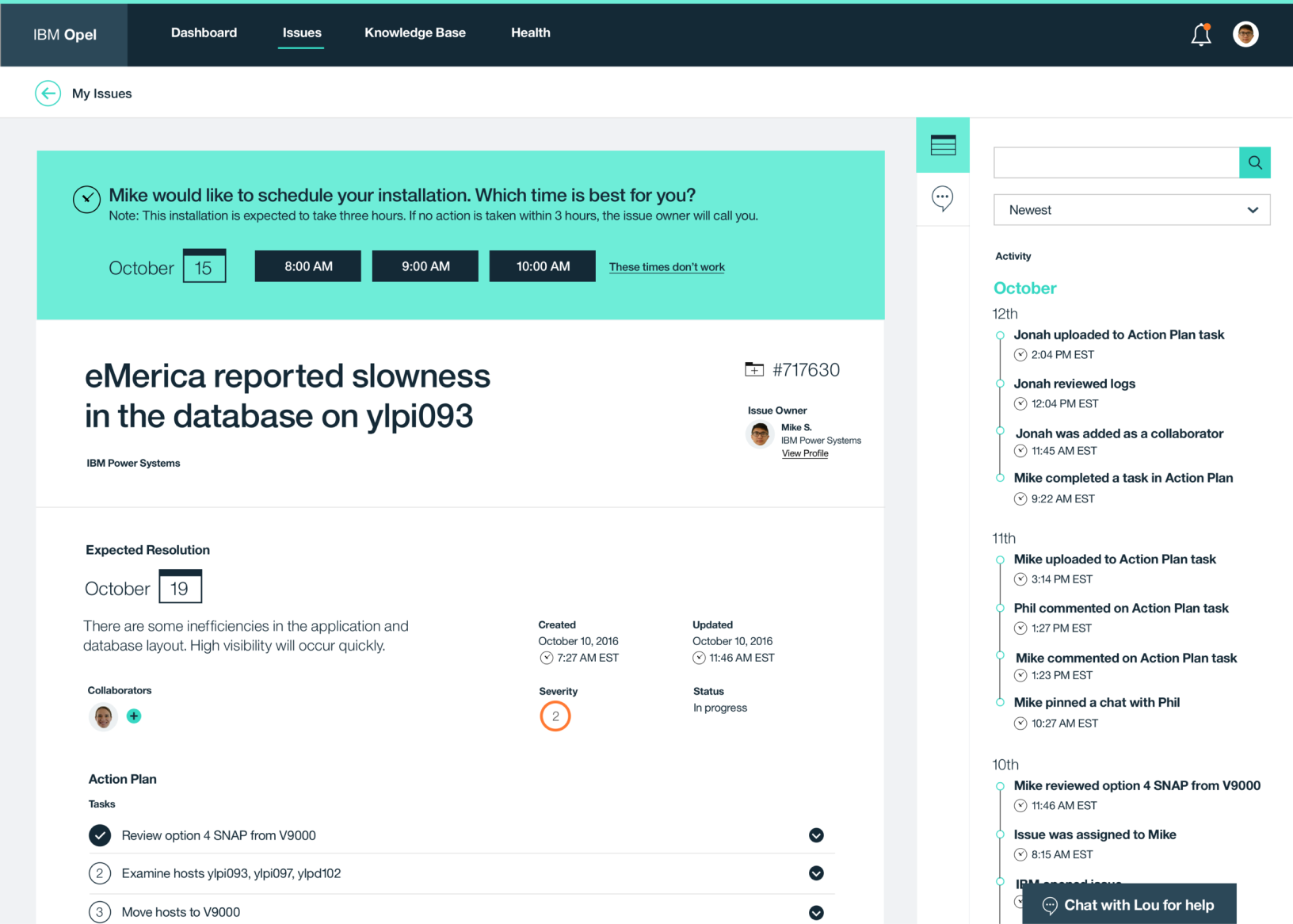Expand the Review option 4 SNAP task

point(816,835)
